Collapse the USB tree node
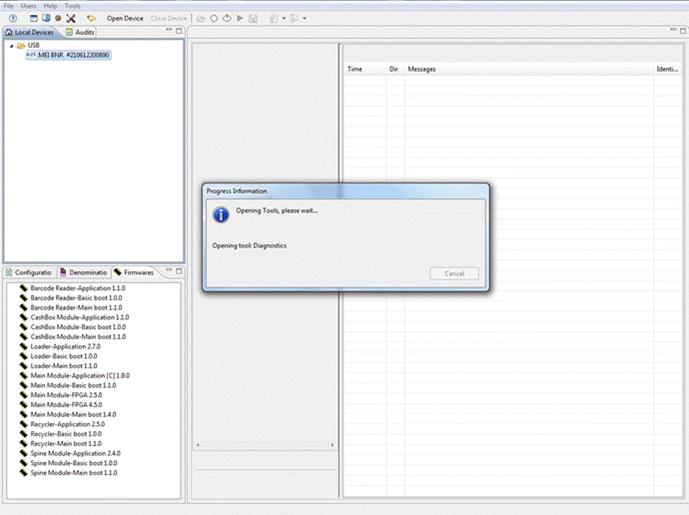 pyautogui.click(x=11, y=46)
